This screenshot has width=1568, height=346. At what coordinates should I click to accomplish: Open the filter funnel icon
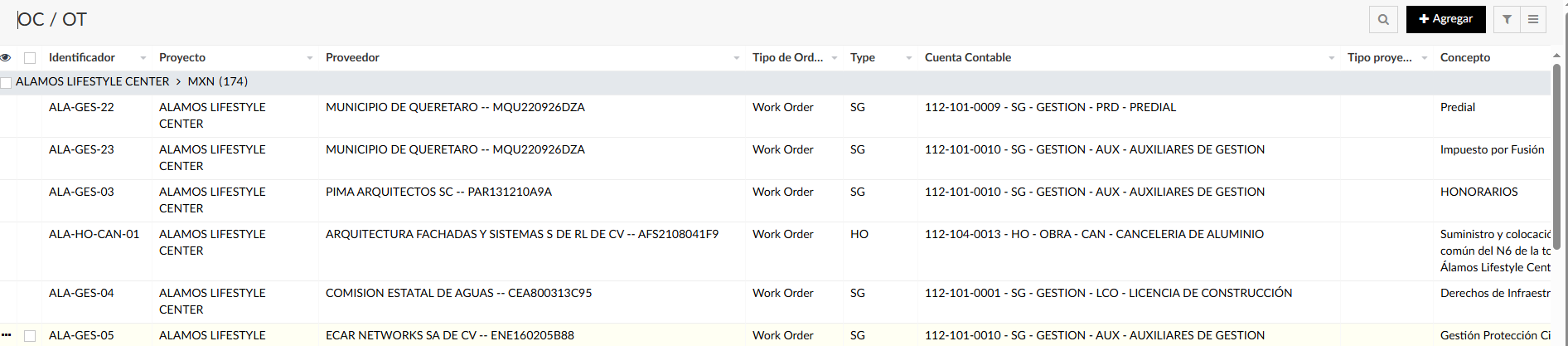click(x=1507, y=19)
